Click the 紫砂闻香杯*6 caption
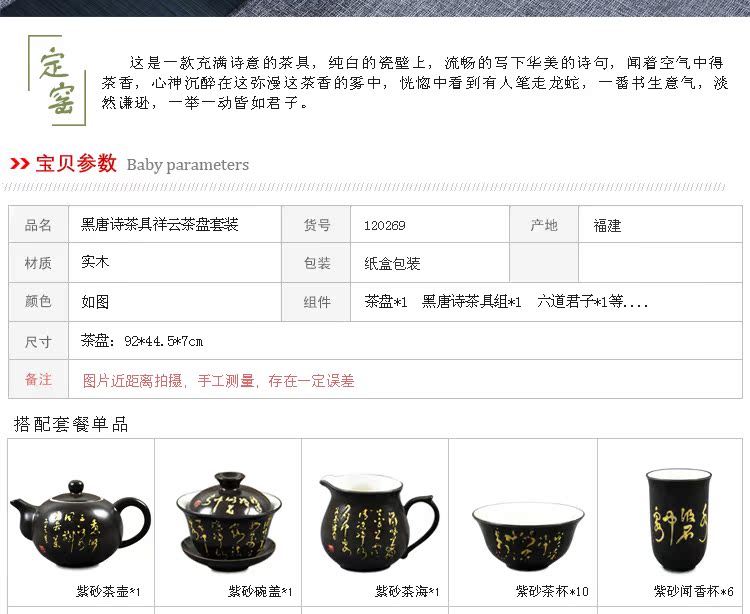 click(694, 592)
